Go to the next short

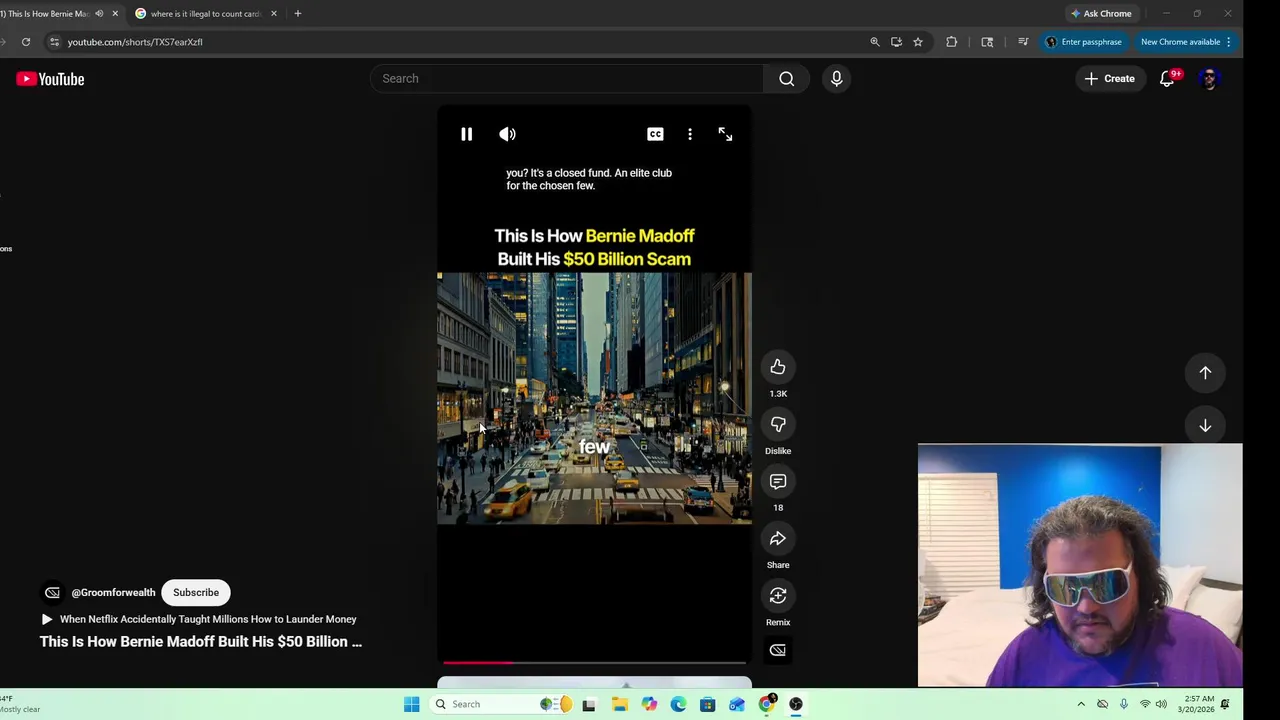pos(1205,426)
